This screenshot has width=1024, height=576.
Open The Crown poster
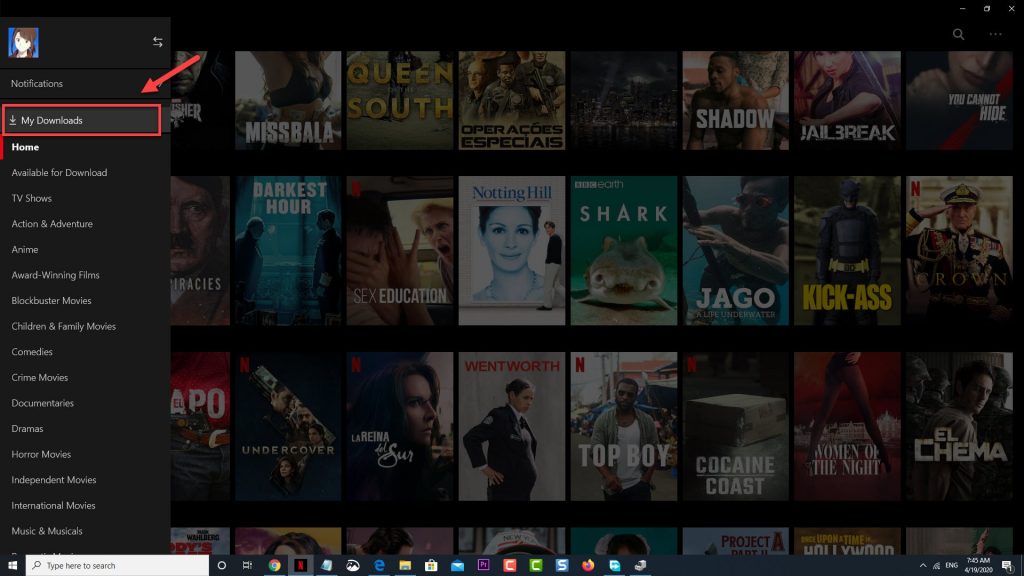pos(959,250)
